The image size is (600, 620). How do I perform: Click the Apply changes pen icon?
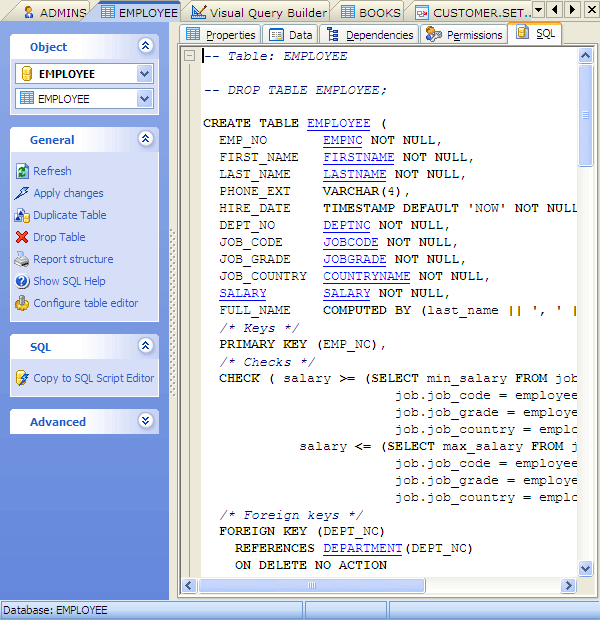coord(22,193)
